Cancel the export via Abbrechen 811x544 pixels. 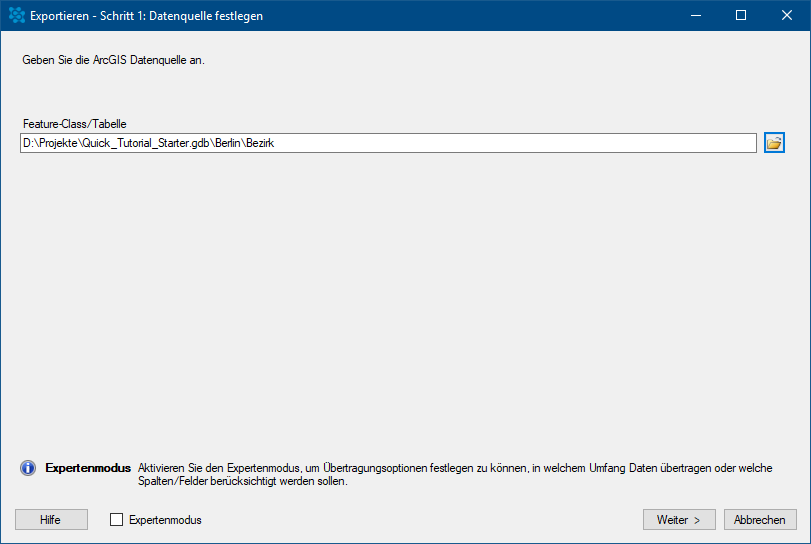(760, 520)
